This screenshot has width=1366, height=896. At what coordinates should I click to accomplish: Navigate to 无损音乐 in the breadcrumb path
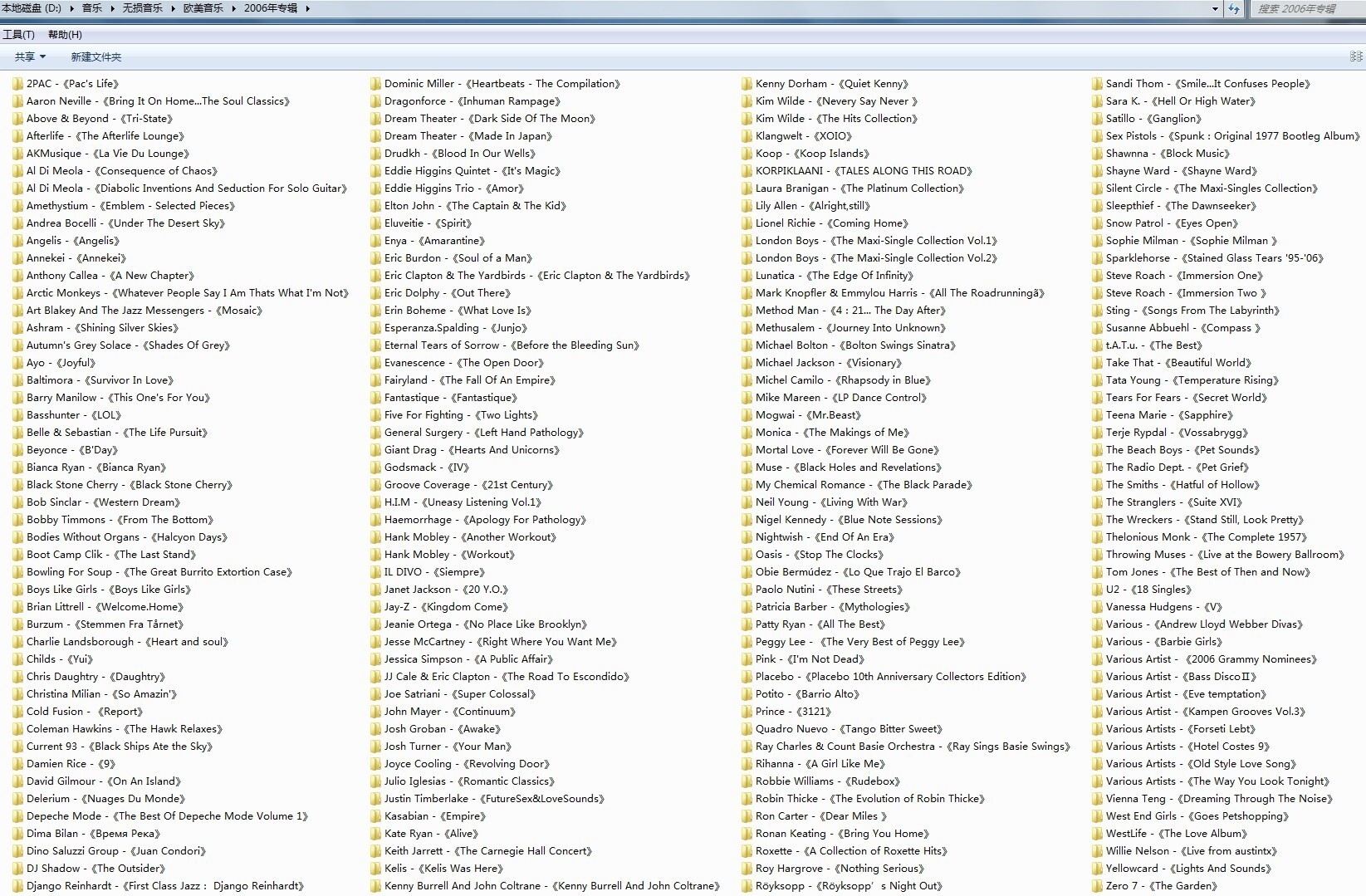pos(143,8)
